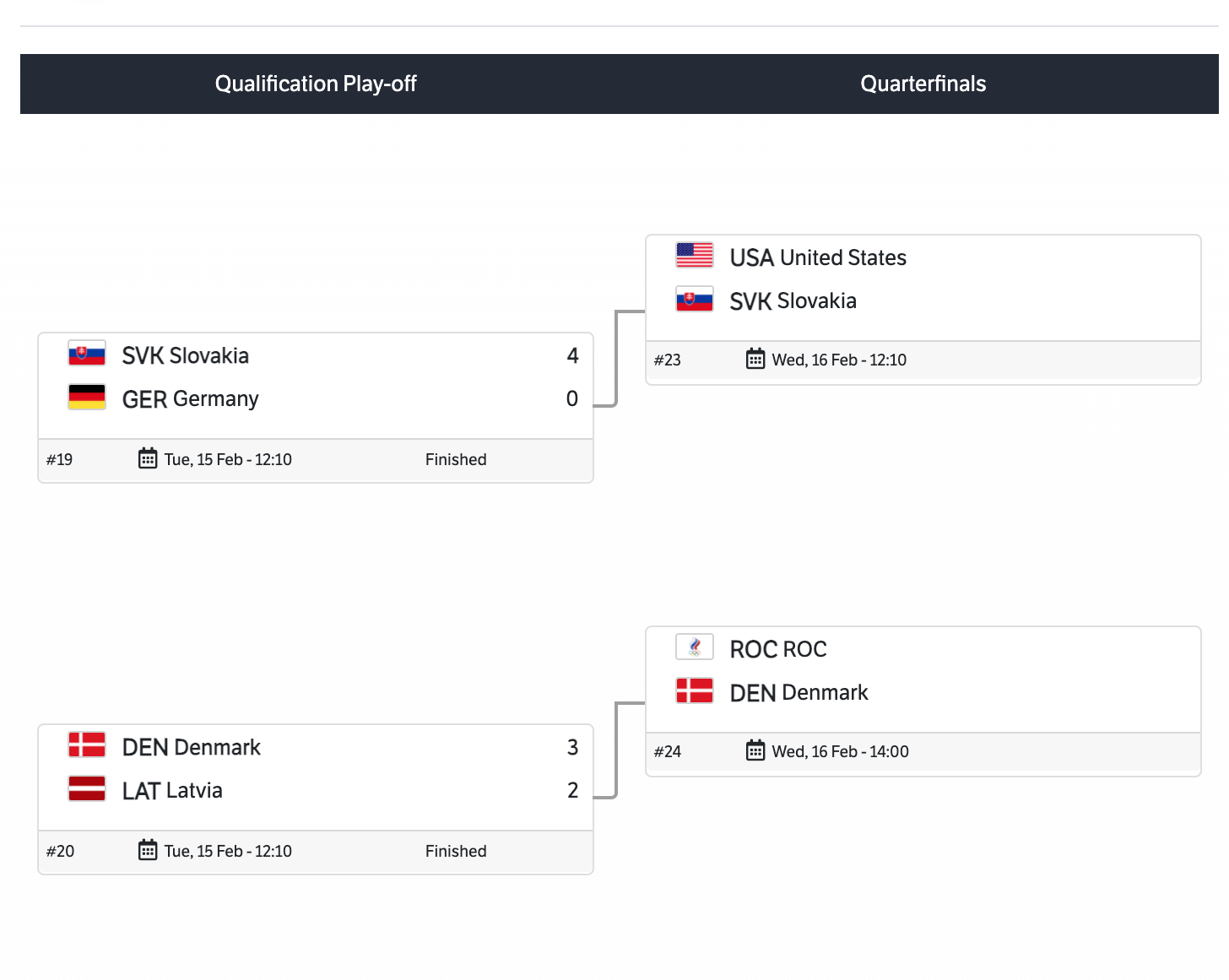
Task: Click the Slovakia flag in game #19
Action: point(87,354)
